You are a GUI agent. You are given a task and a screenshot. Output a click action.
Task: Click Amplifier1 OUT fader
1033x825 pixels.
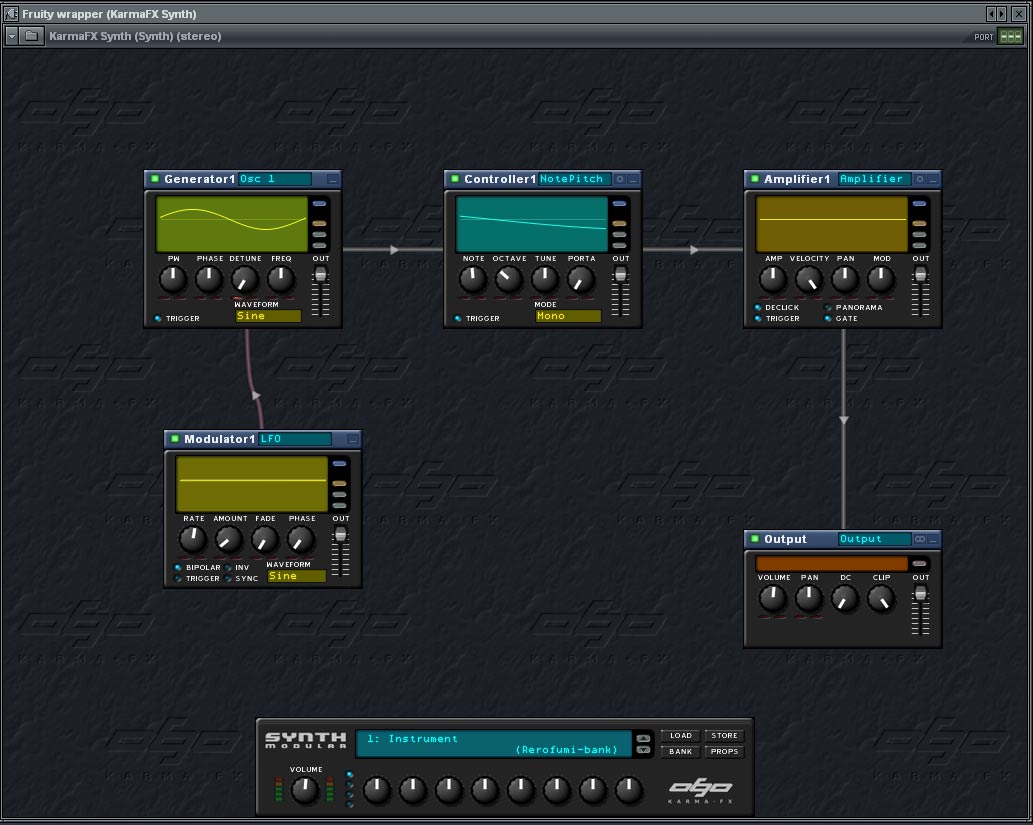920,274
